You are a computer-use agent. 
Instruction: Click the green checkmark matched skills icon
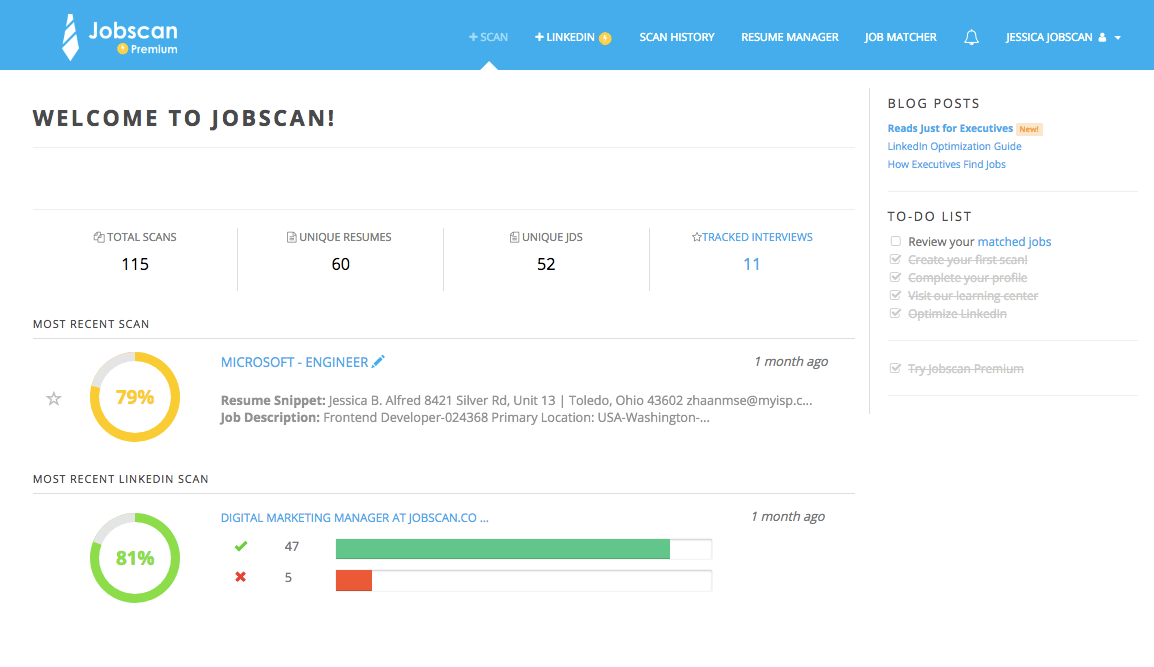click(241, 546)
